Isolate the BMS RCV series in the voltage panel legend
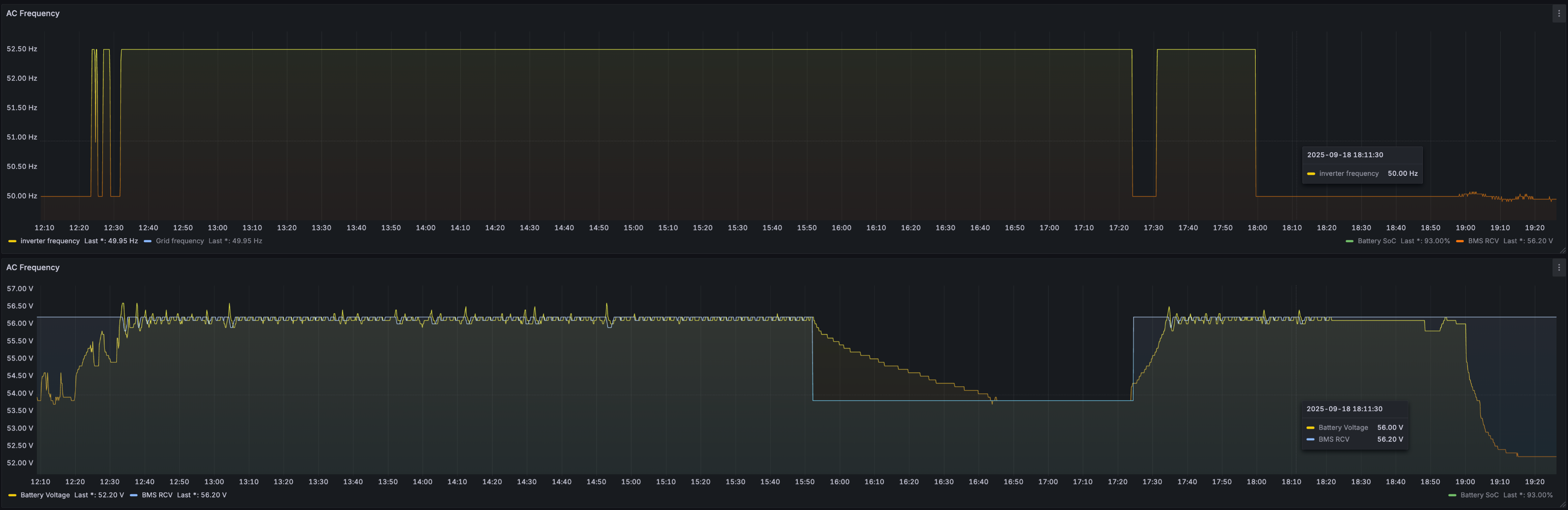This screenshot has width=1568, height=510. point(157,495)
